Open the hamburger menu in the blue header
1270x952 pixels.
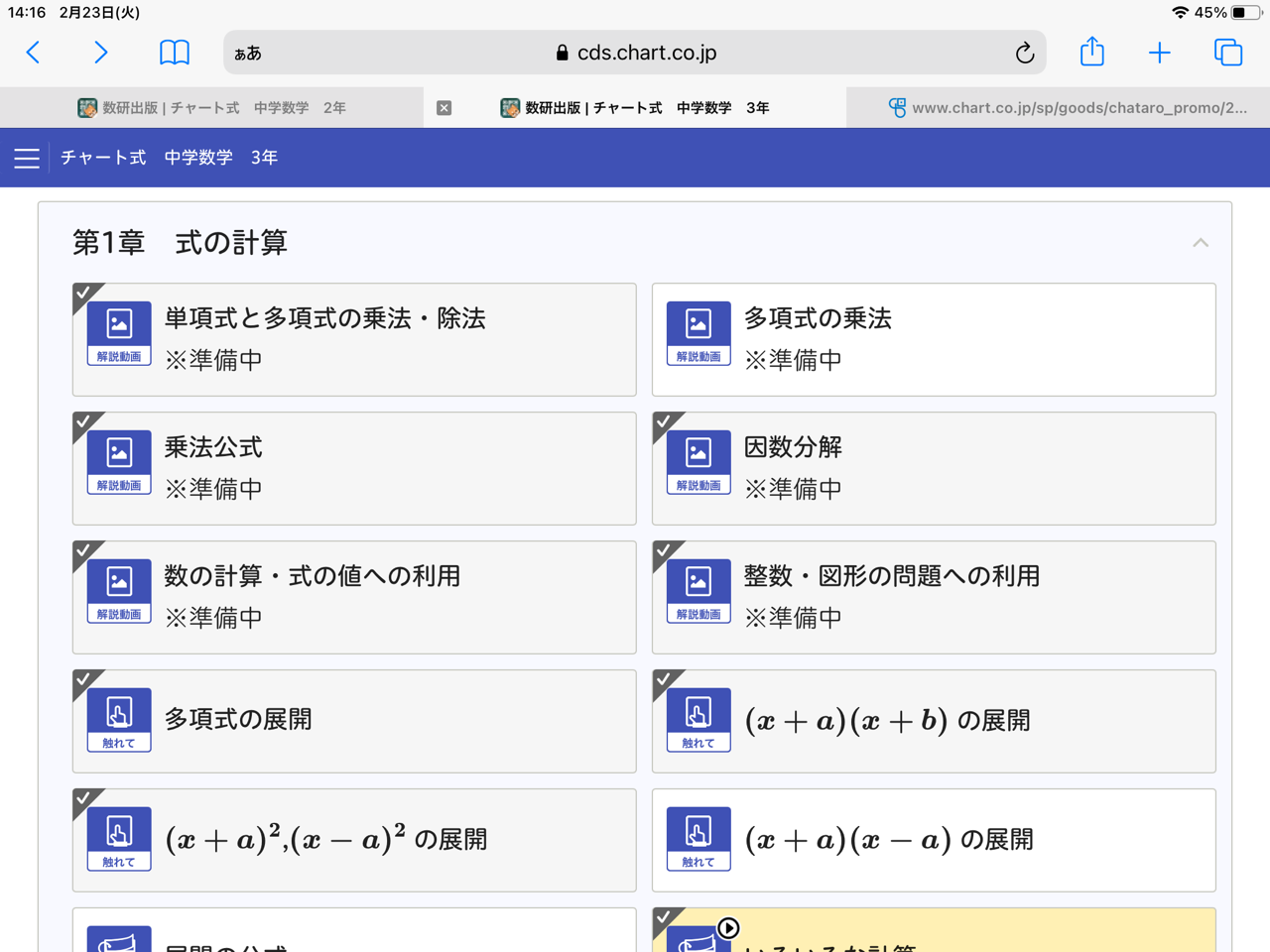(x=26, y=157)
